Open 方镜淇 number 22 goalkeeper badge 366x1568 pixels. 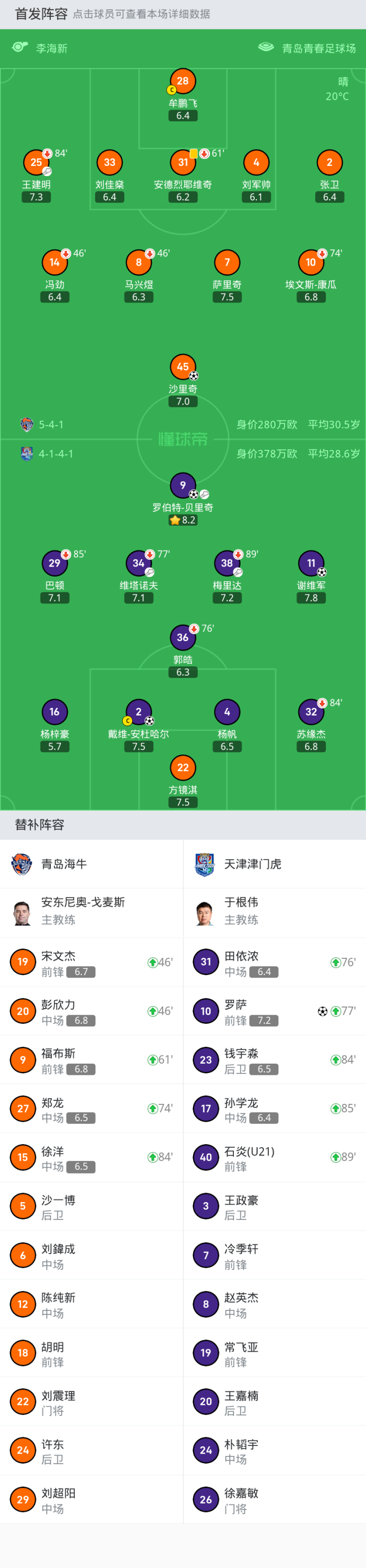pos(182,767)
